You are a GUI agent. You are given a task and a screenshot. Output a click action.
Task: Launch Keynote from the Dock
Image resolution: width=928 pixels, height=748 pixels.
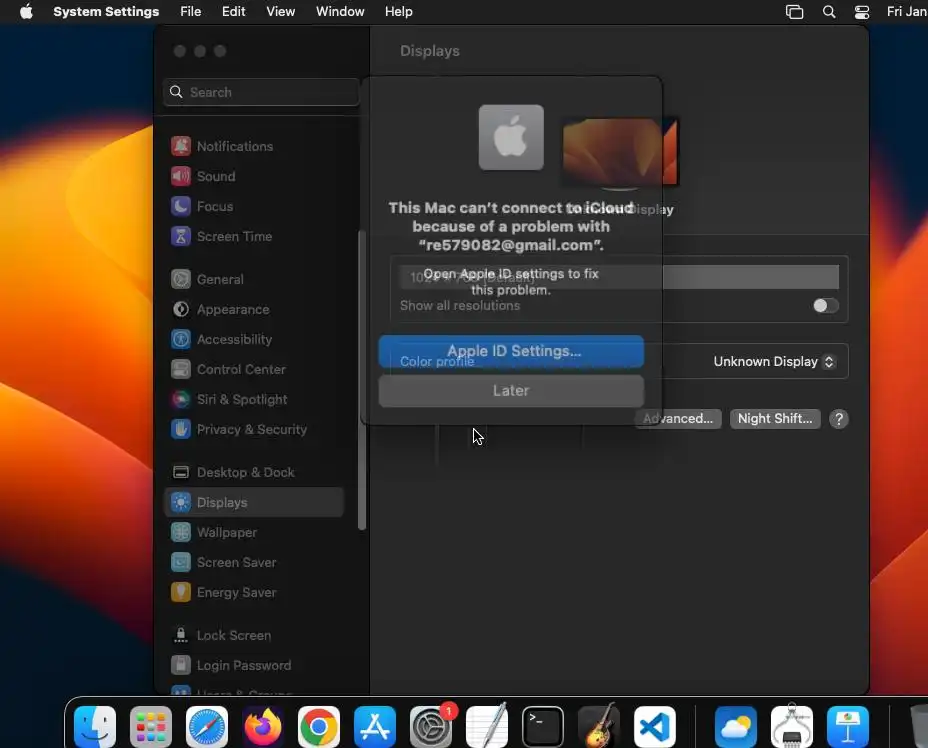848,726
